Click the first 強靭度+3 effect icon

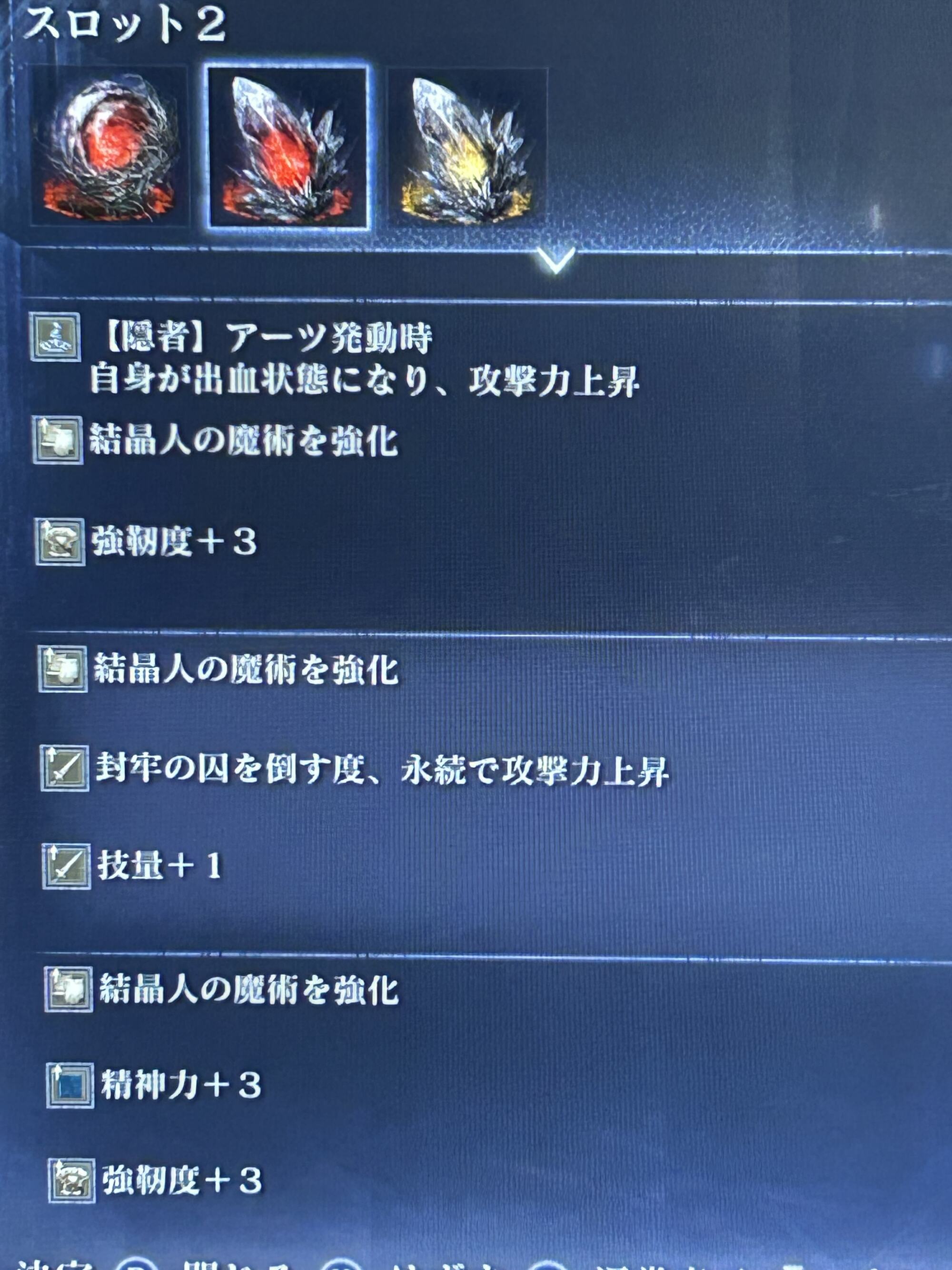click(59, 541)
